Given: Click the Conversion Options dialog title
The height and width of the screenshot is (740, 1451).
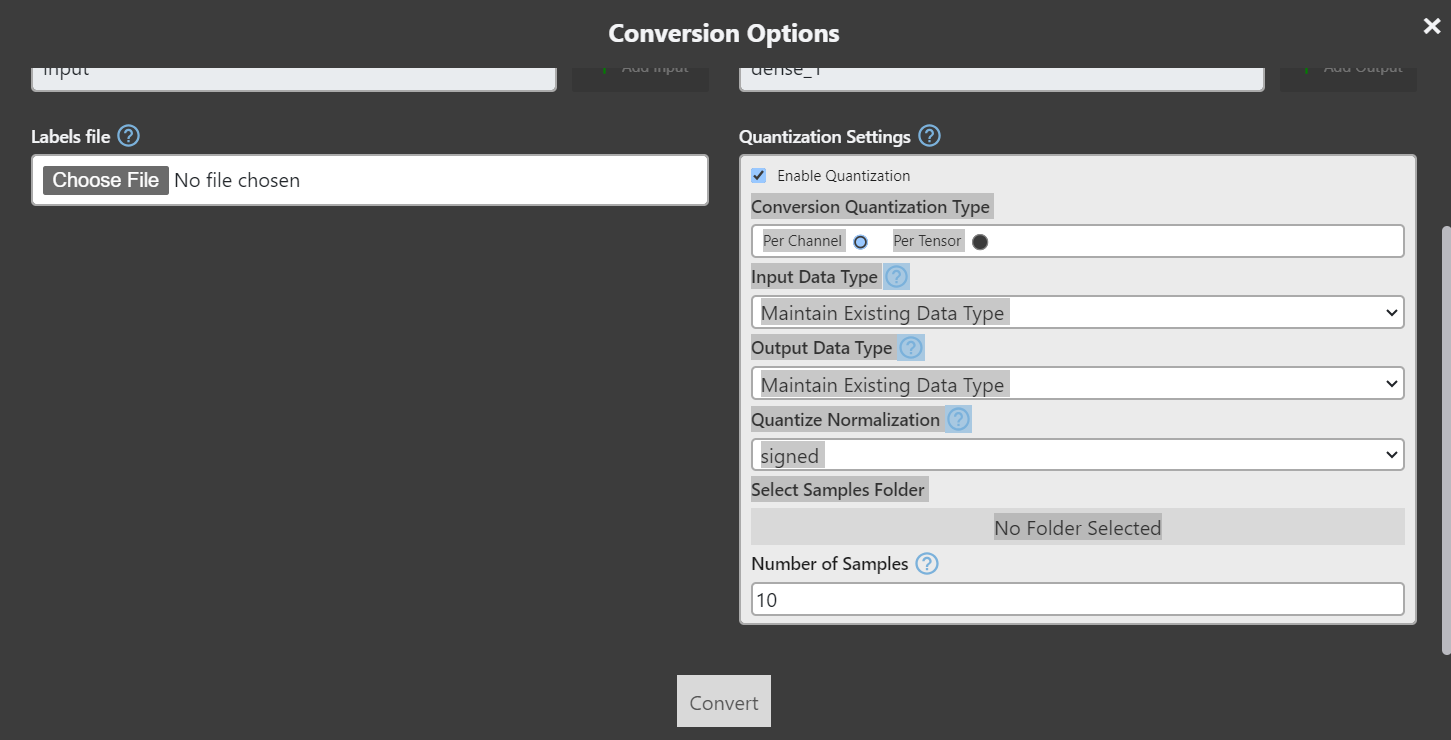Looking at the screenshot, I should (724, 32).
